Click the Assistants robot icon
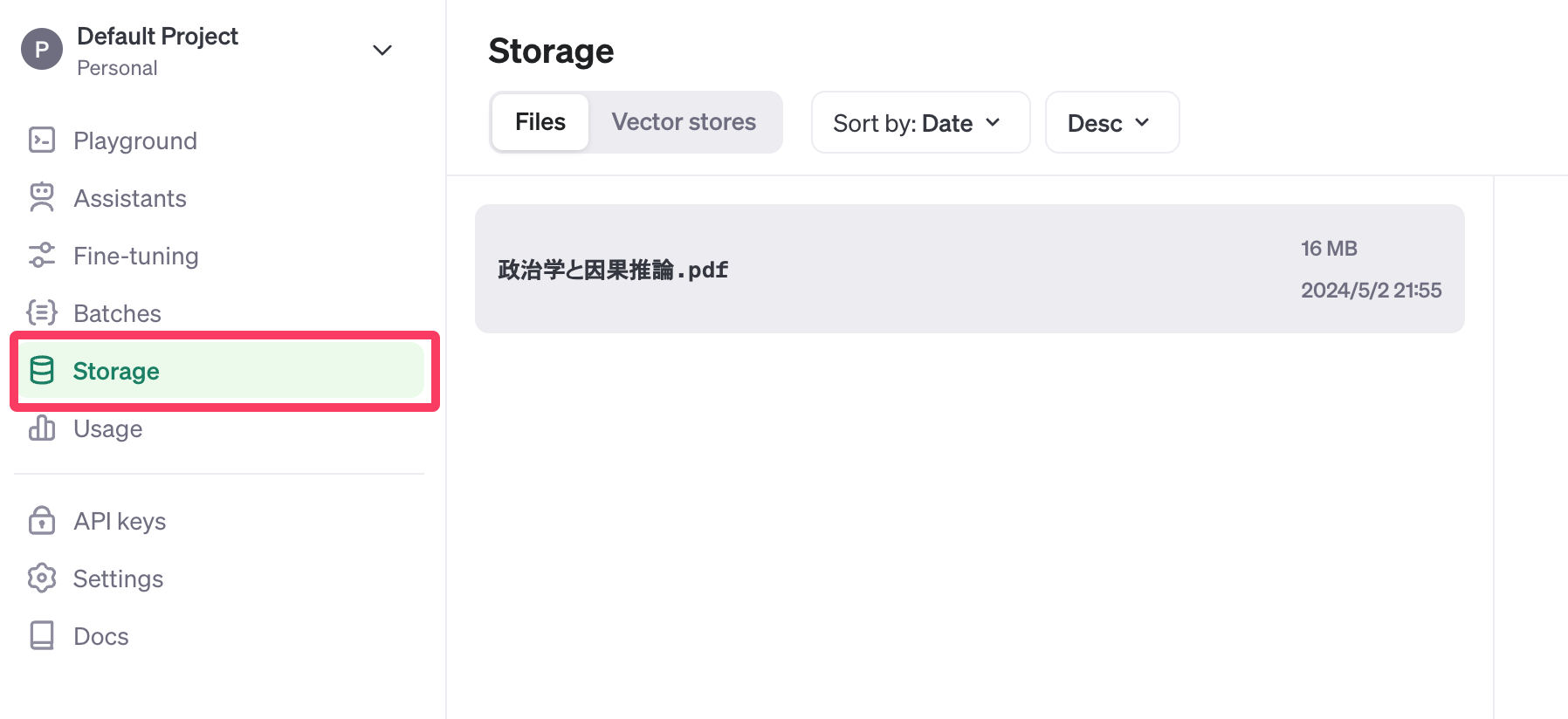Viewport: 1568px width, 719px height. (x=42, y=198)
